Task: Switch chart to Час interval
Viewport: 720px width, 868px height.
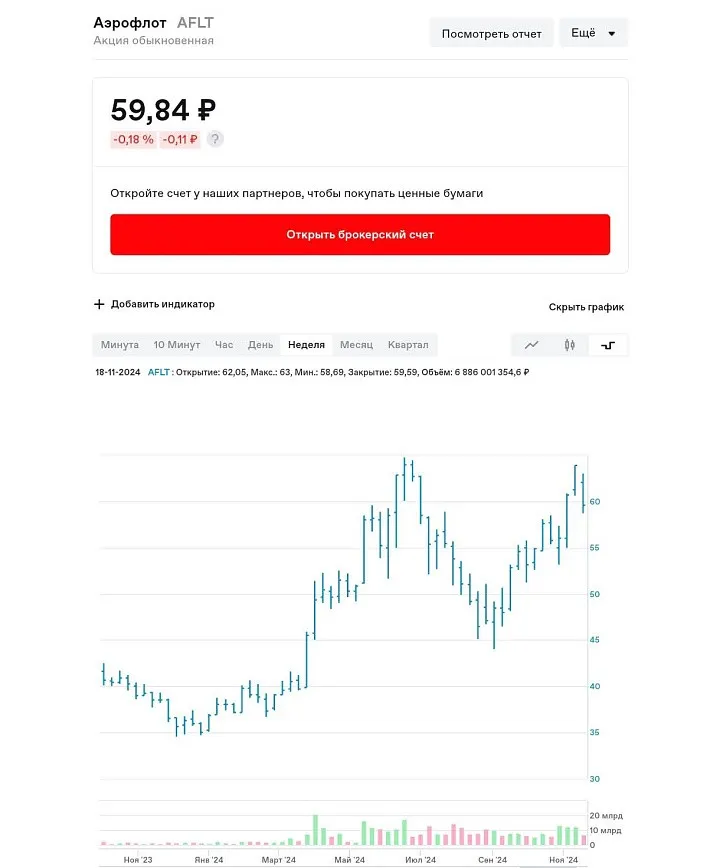Action: click(x=224, y=345)
